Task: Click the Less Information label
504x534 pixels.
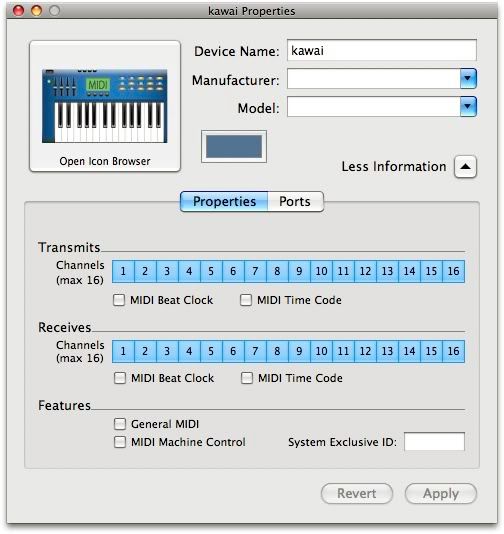Action: pos(394,167)
